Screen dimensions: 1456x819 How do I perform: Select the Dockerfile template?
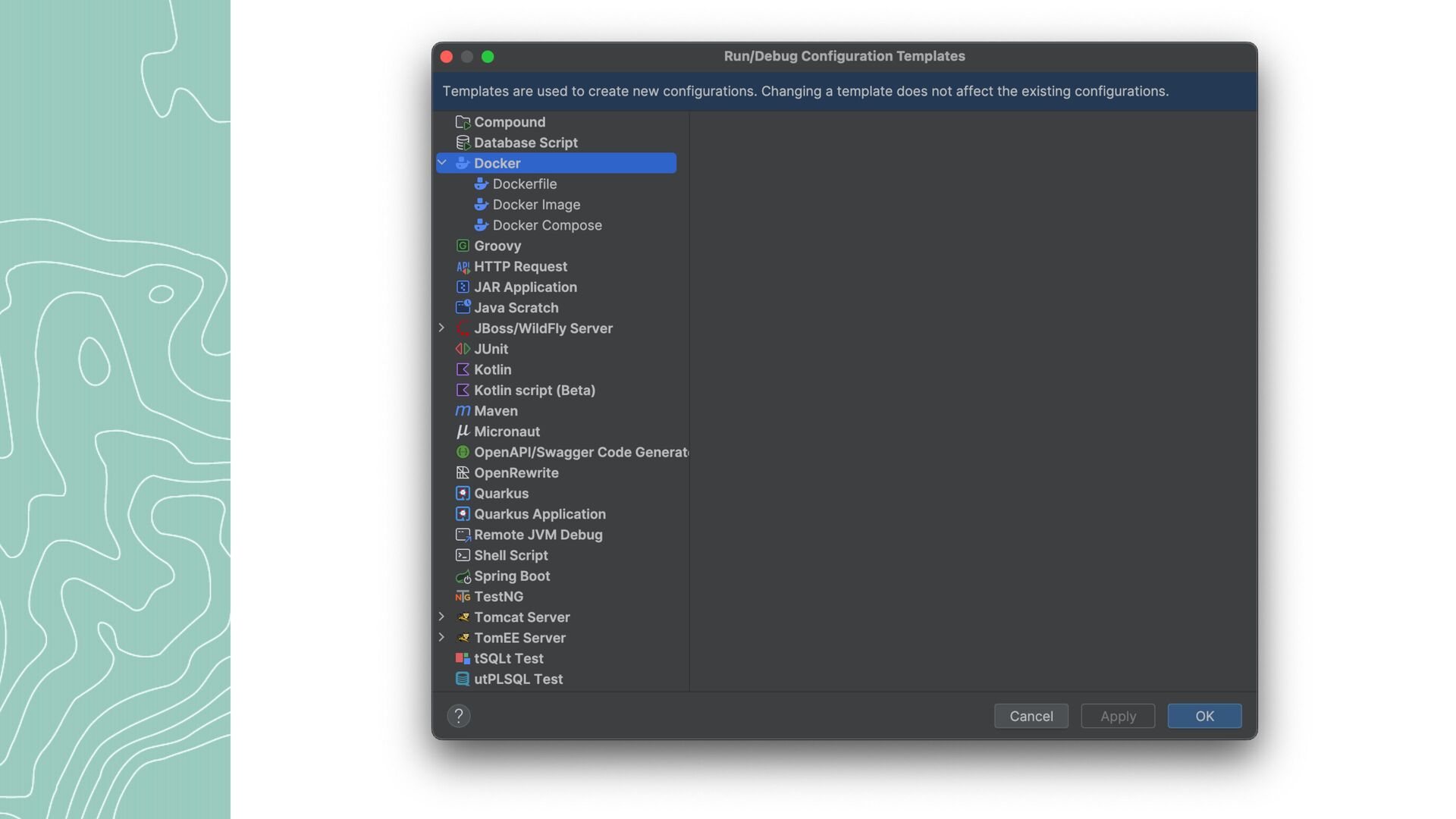[x=524, y=184]
